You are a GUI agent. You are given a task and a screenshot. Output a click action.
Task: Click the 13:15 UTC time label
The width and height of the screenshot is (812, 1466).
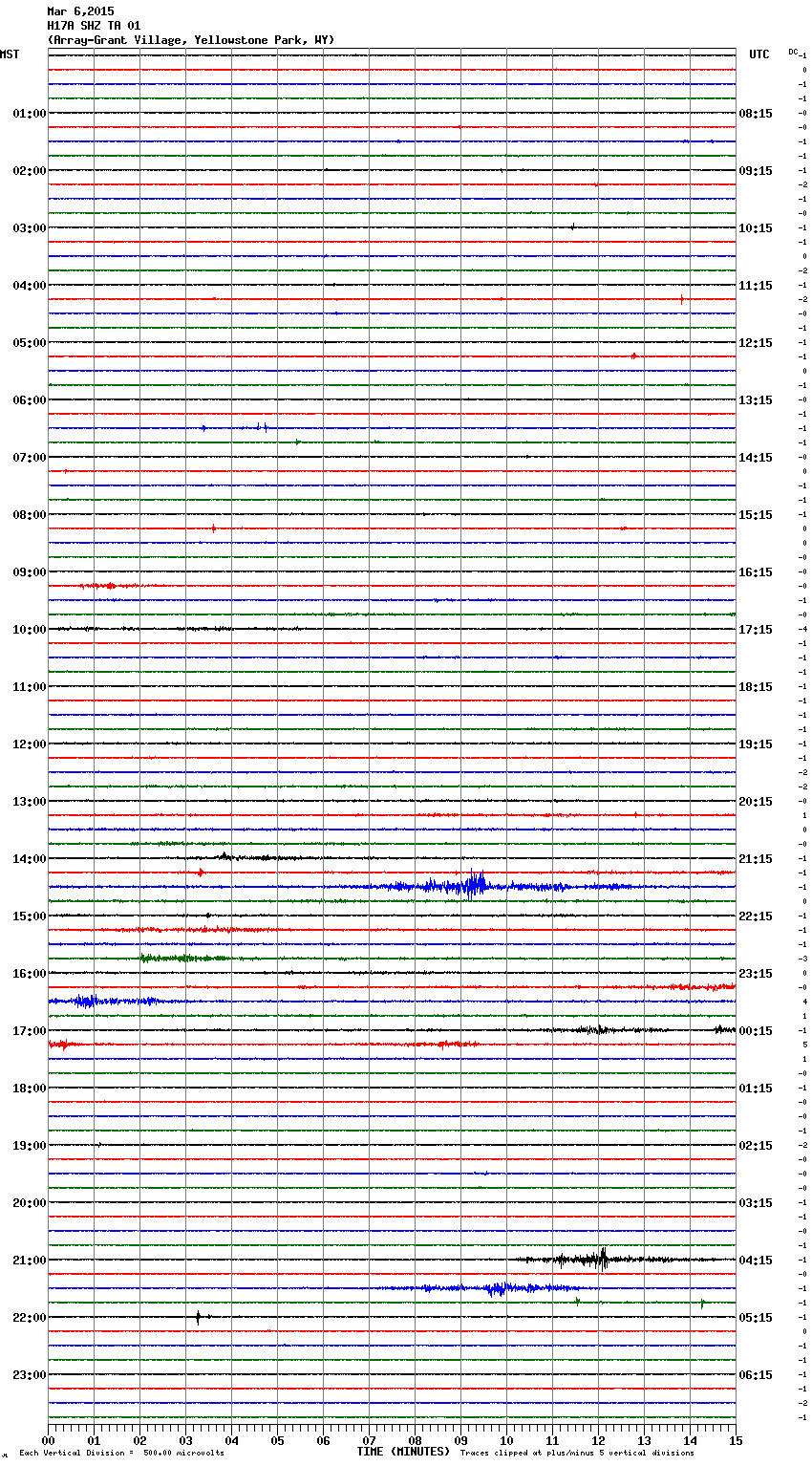(x=756, y=400)
